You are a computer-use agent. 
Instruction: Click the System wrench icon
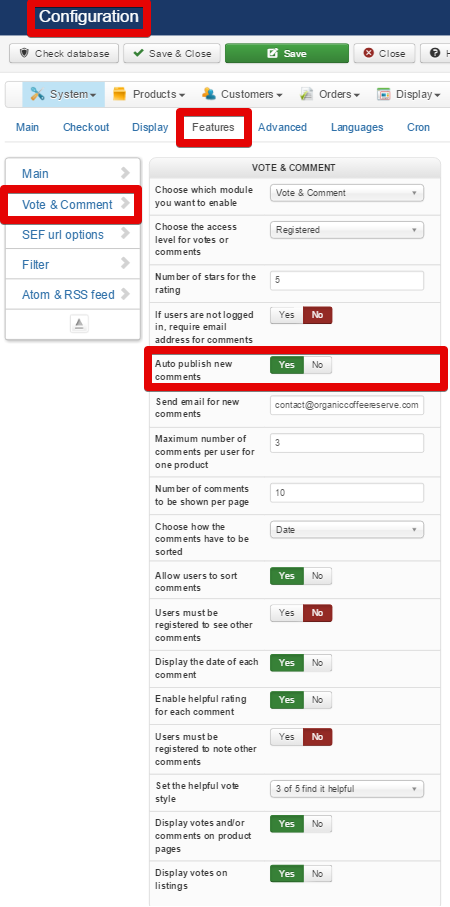(37, 94)
